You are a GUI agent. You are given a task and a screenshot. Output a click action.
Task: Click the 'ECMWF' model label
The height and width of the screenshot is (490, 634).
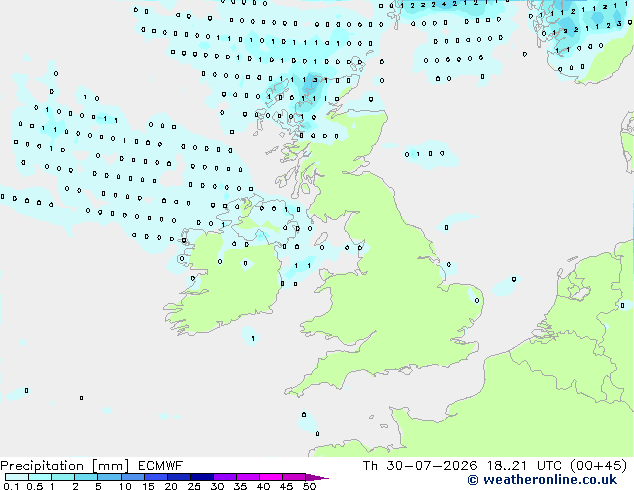(x=161, y=466)
